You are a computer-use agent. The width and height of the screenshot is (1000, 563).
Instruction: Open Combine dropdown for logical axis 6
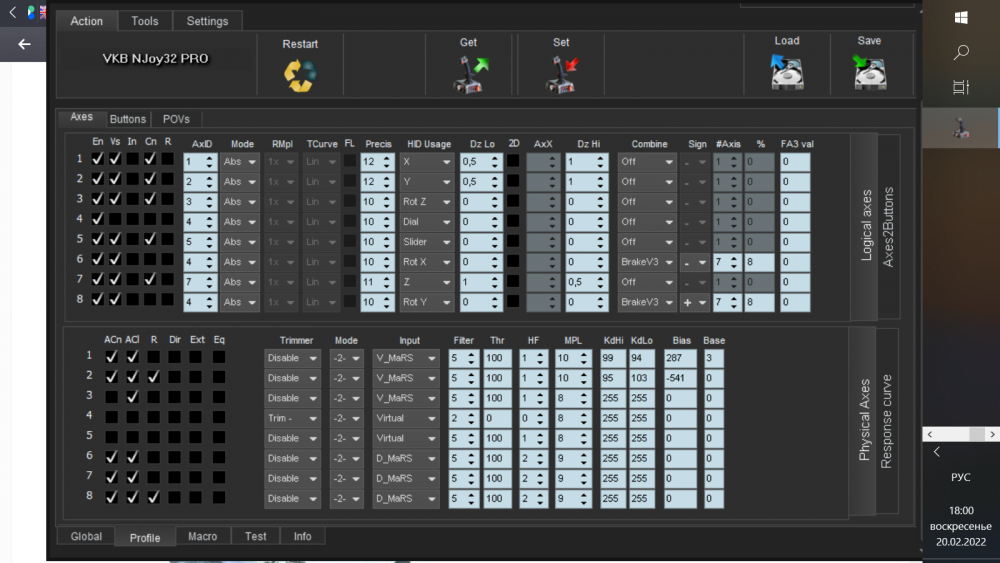pos(647,262)
